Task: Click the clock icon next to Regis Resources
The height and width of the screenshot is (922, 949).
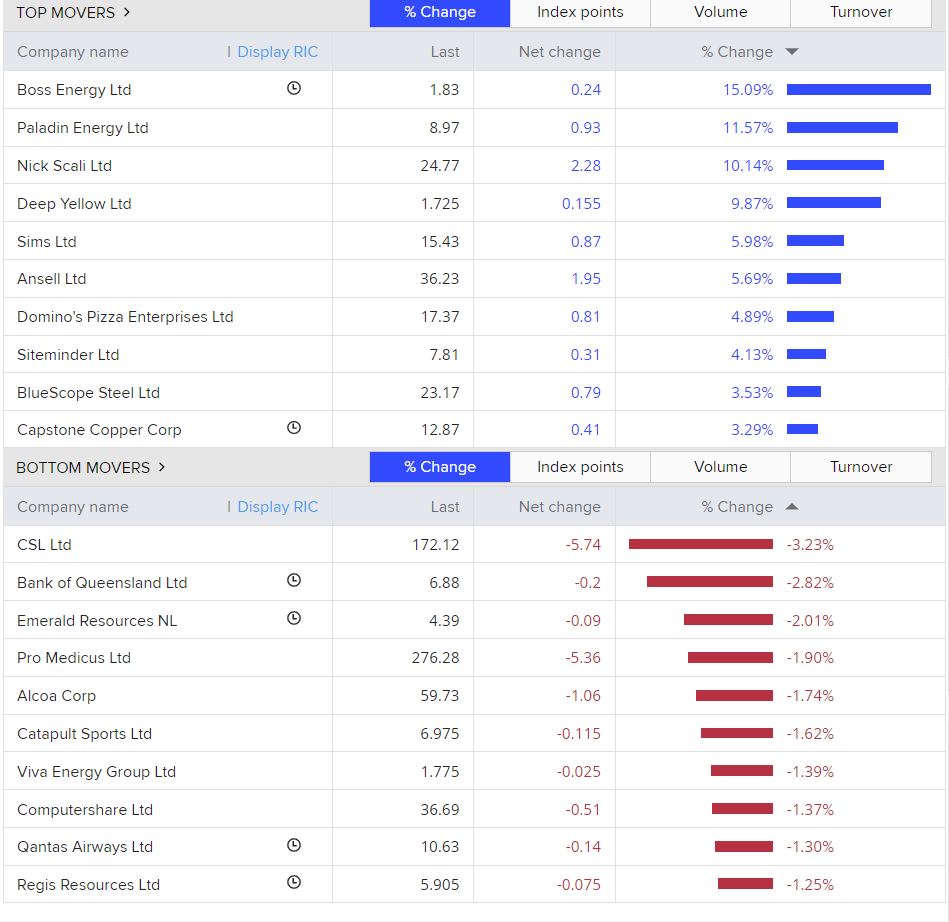Action: tap(293, 883)
